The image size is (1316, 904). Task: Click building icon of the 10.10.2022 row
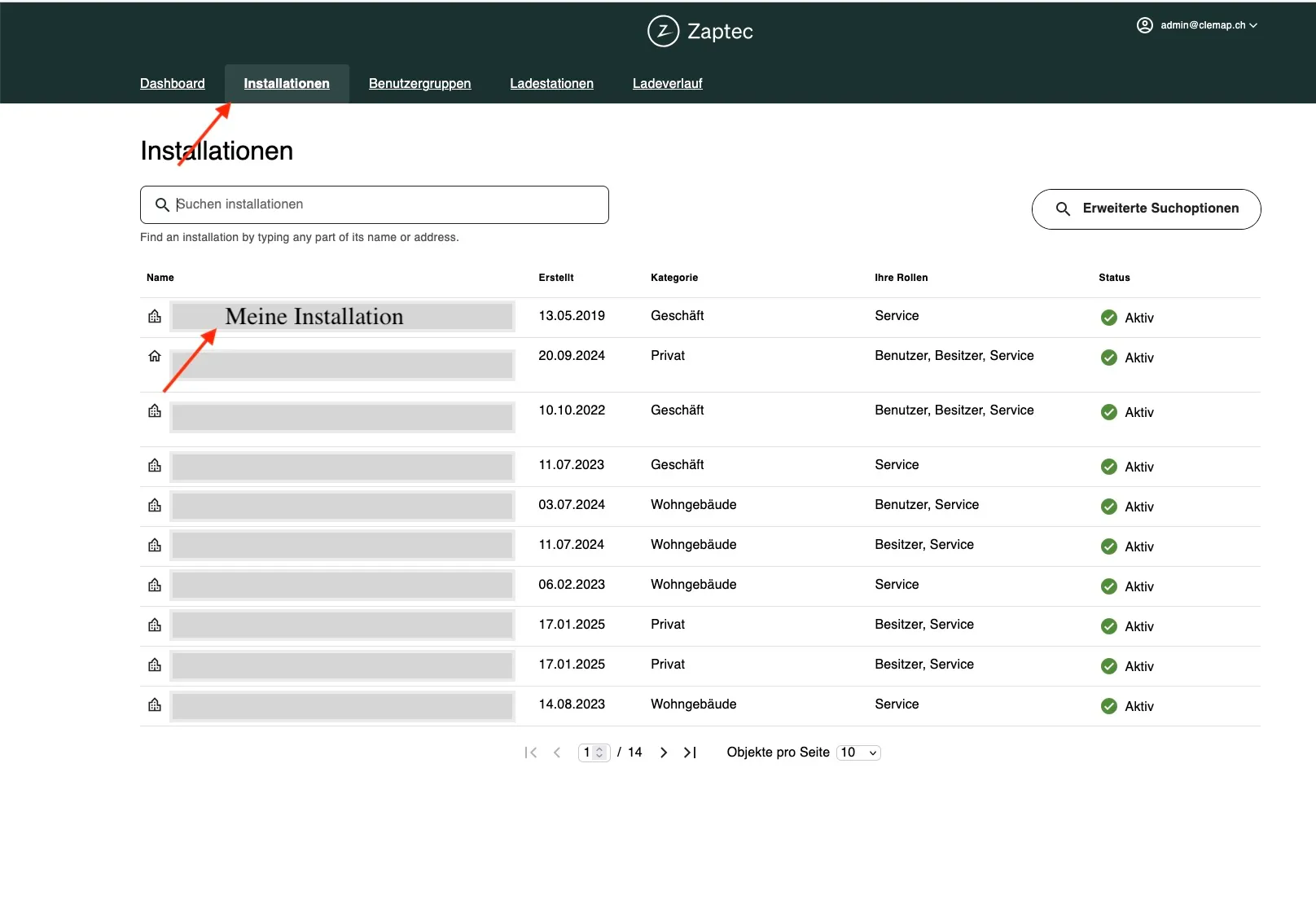pyautogui.click(x=155, y=410)
